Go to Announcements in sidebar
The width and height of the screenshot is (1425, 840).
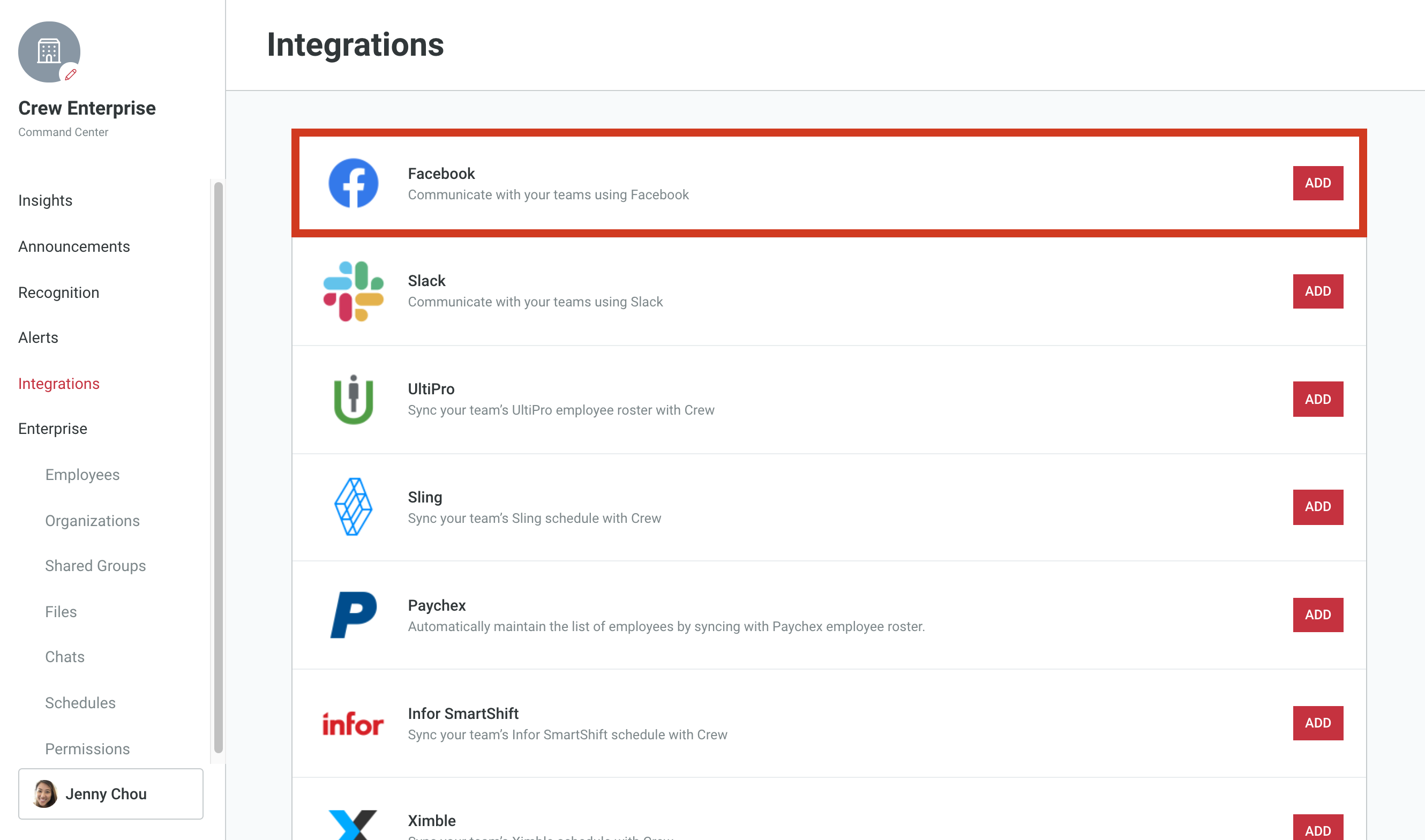click(x=74, y=246)
